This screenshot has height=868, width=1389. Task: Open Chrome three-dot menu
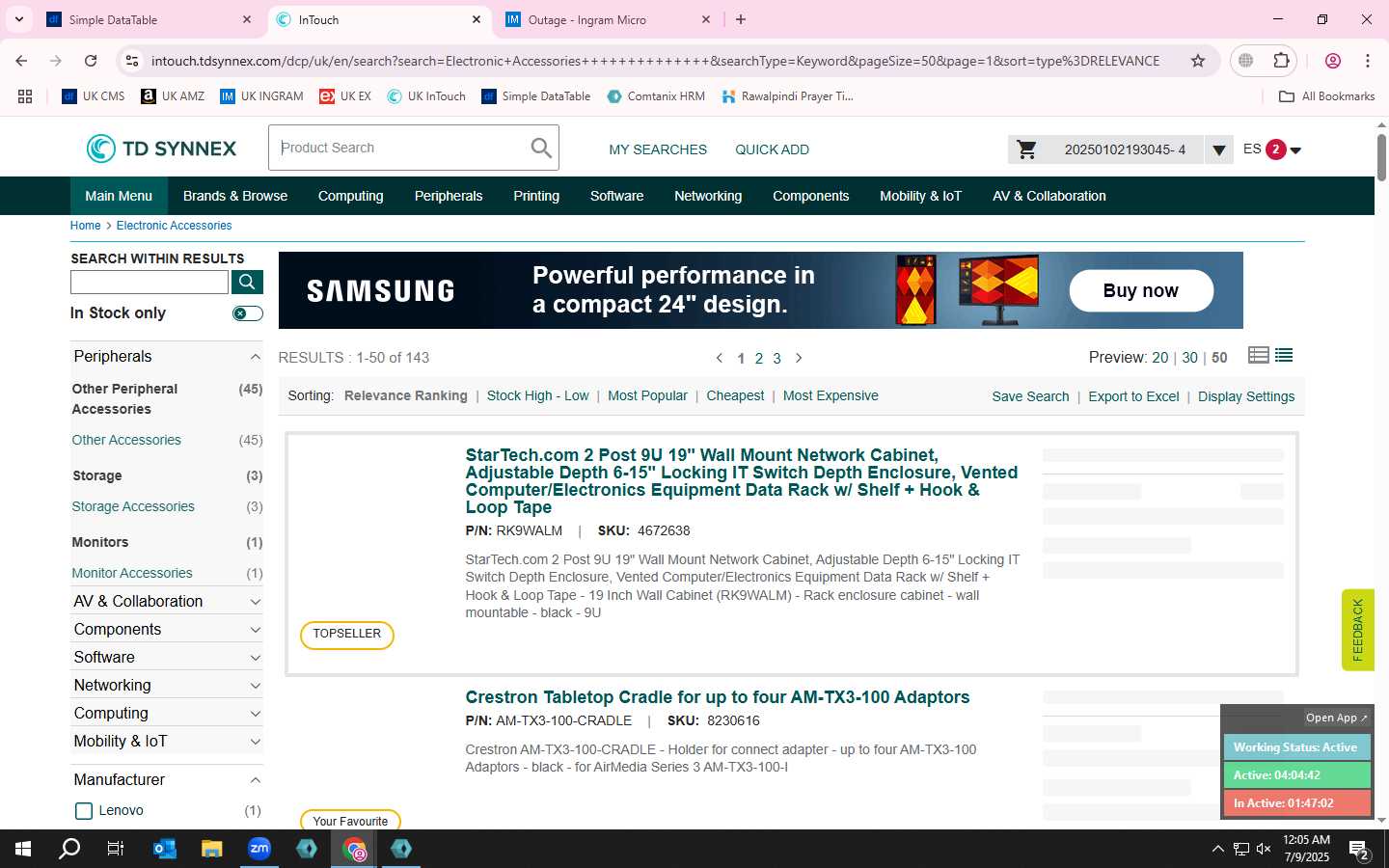1368,61
